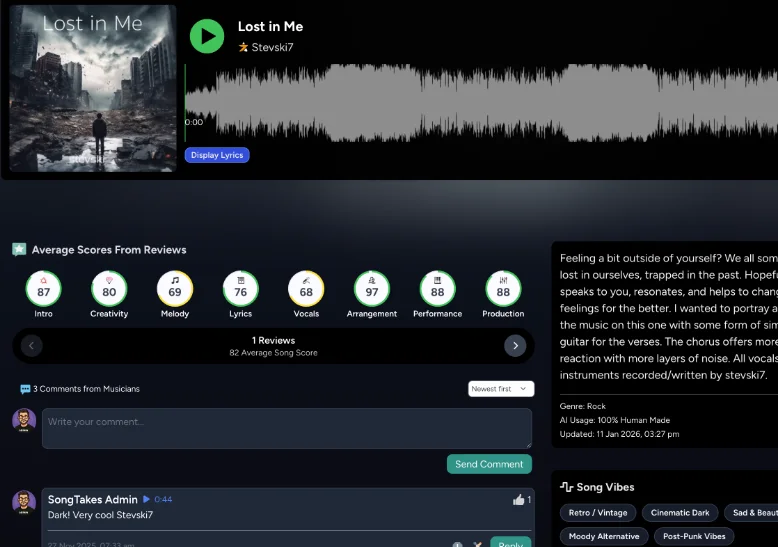Image resolution: width=778 pixels, height=547 pixels.
Task: Play the song Lost in Me
Action: coord(207,36)
